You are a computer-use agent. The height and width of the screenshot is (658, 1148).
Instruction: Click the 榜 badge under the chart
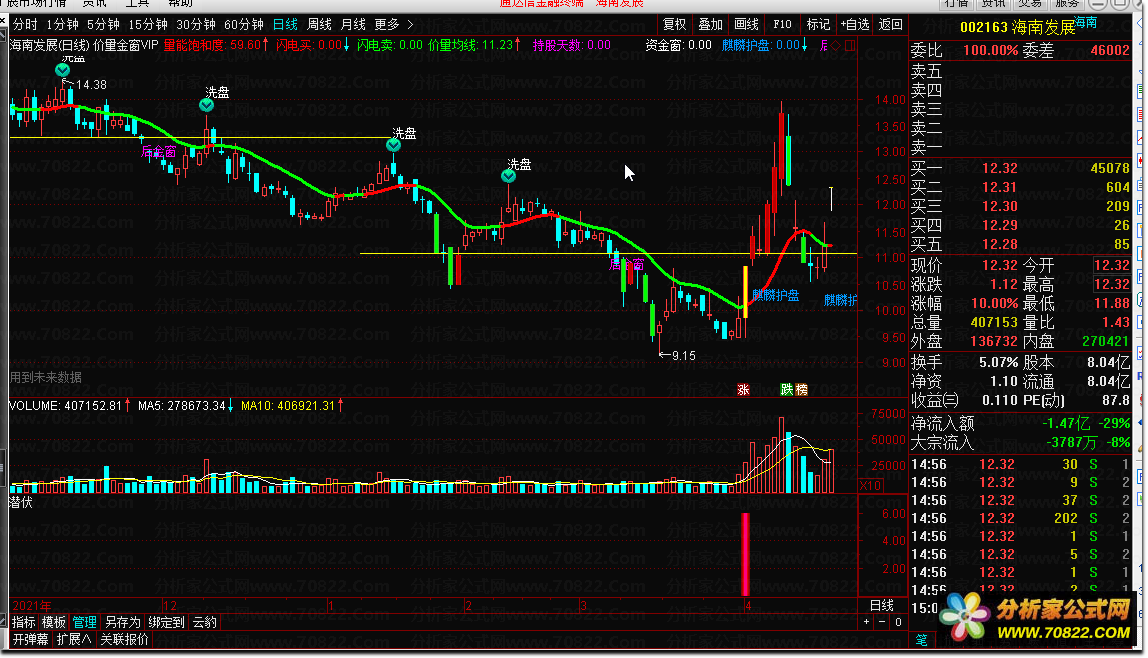coord(802,389)
